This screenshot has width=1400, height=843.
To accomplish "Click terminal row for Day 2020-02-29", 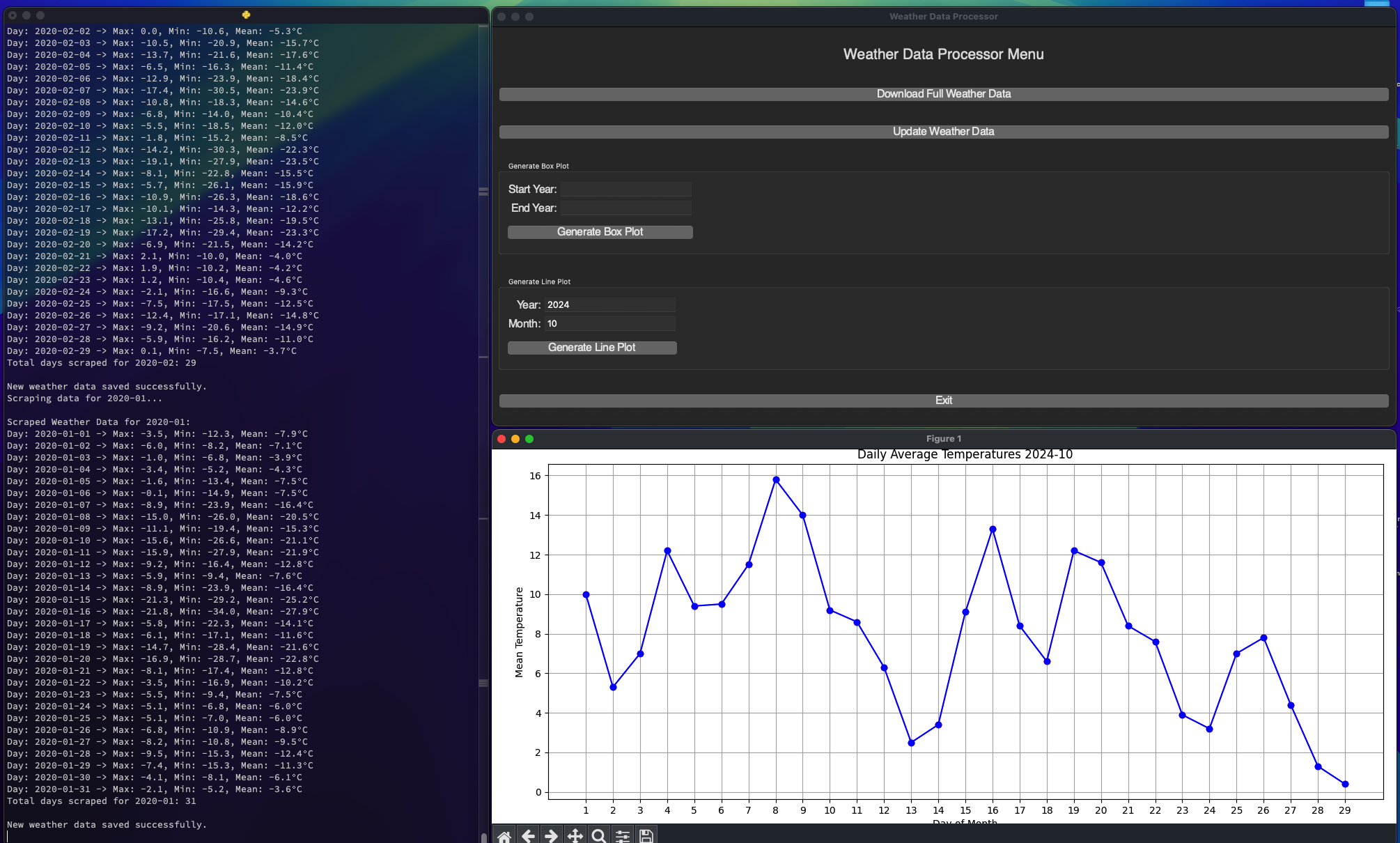I will [x=152, y=351].
